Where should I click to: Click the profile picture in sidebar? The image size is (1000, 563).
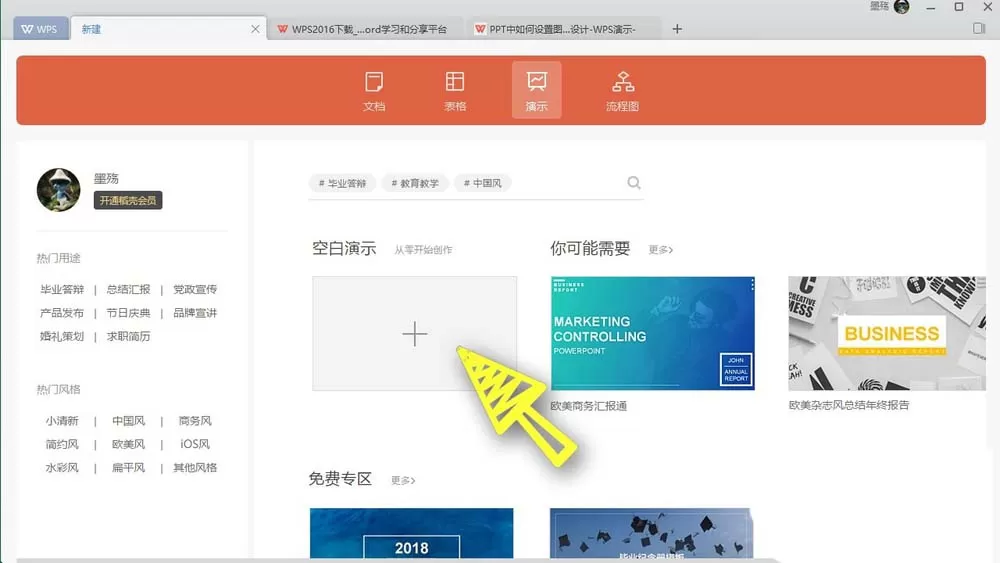click(59, 190)
